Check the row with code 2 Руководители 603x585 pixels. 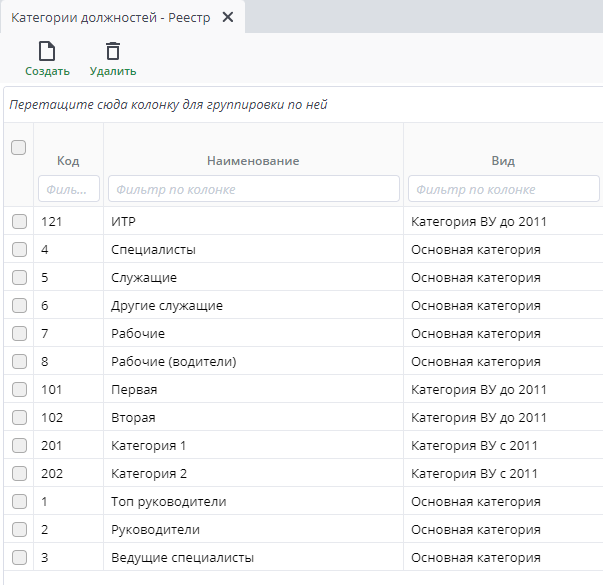[x=19, y=530]
